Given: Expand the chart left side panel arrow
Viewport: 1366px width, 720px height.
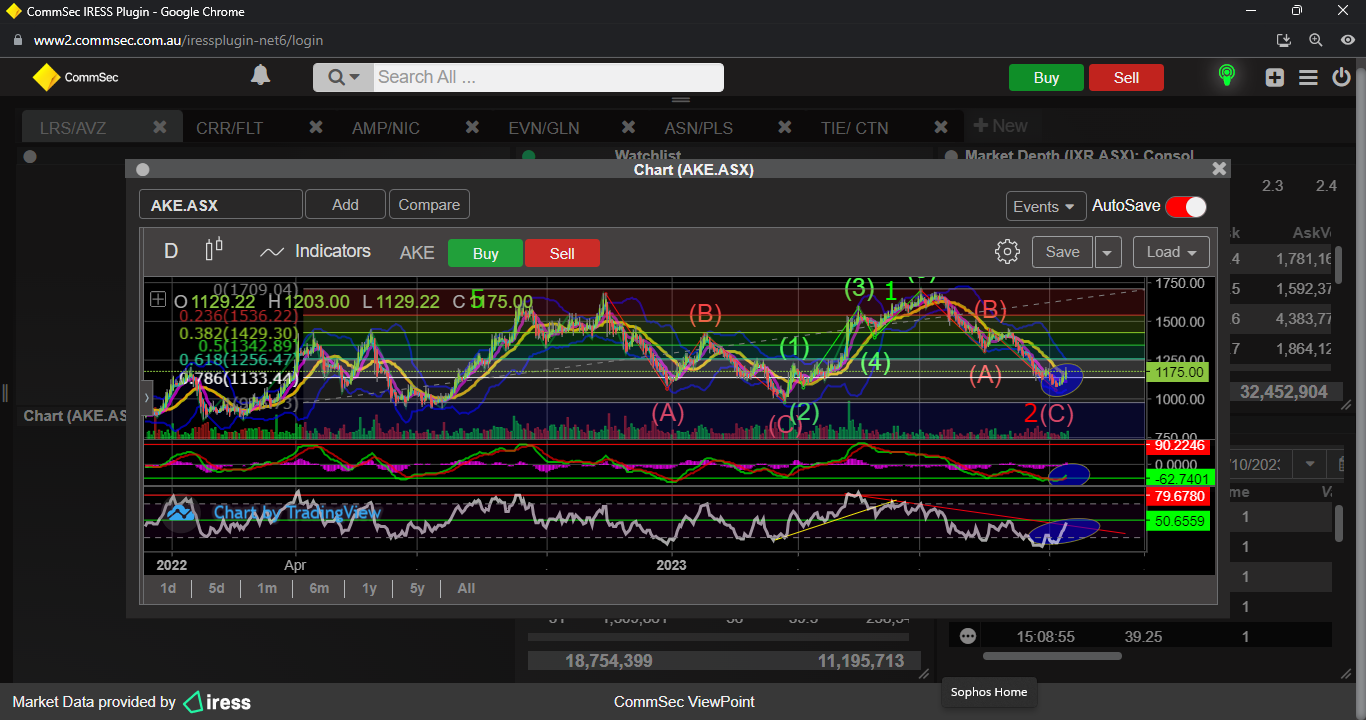Looking at the screenshot, I should click(x=149, y=398).
